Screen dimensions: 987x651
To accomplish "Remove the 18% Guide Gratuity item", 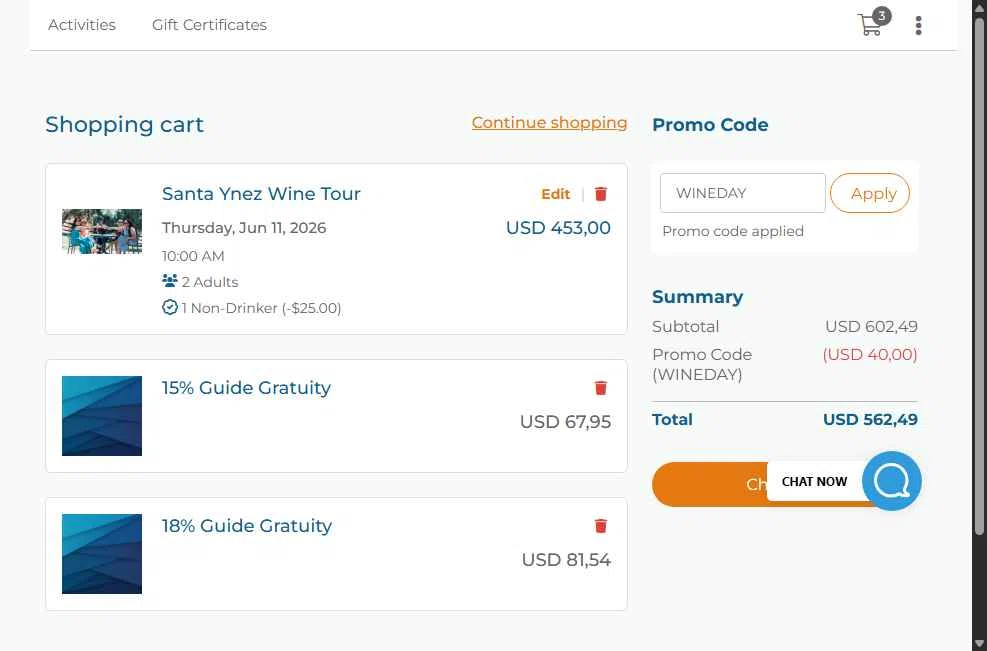I will click(601, 526).
